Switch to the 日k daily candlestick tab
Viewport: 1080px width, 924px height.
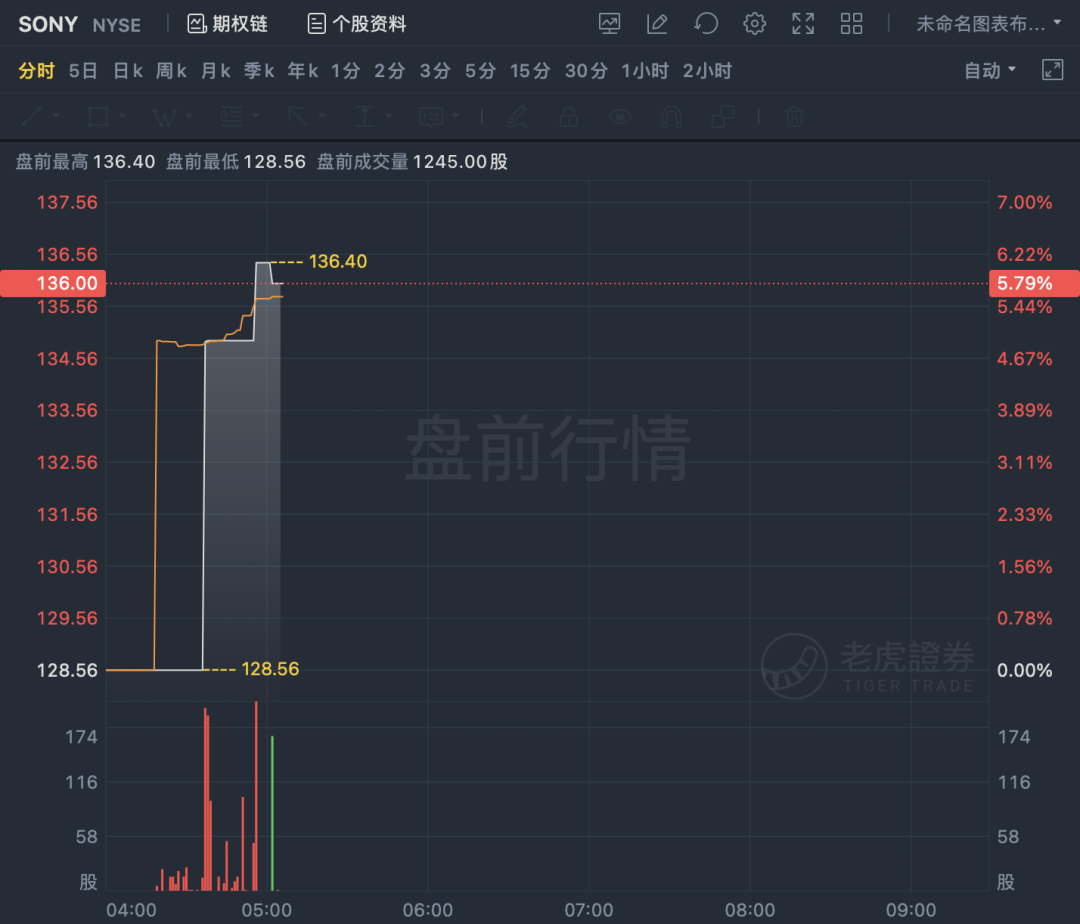click(x=128, y=70)
